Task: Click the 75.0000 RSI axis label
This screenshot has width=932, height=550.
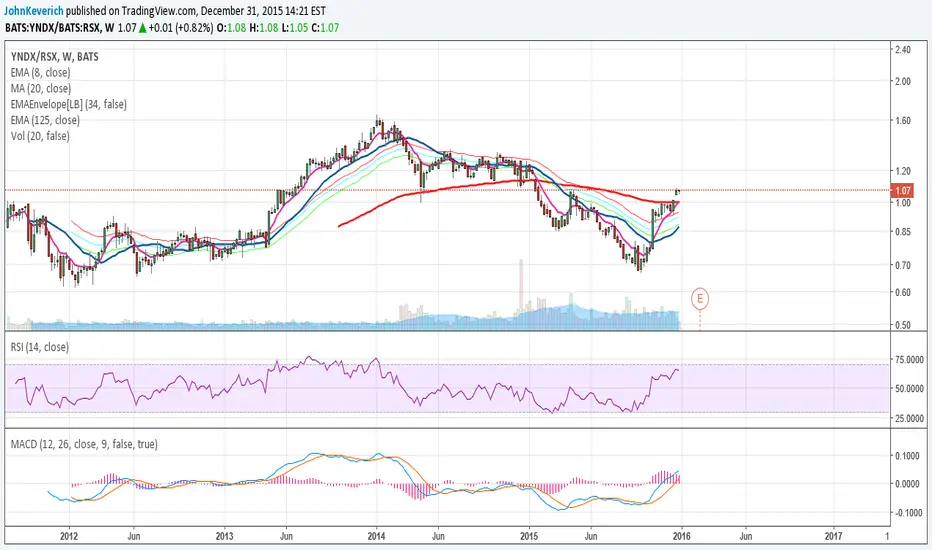Action: pos(909,360)
